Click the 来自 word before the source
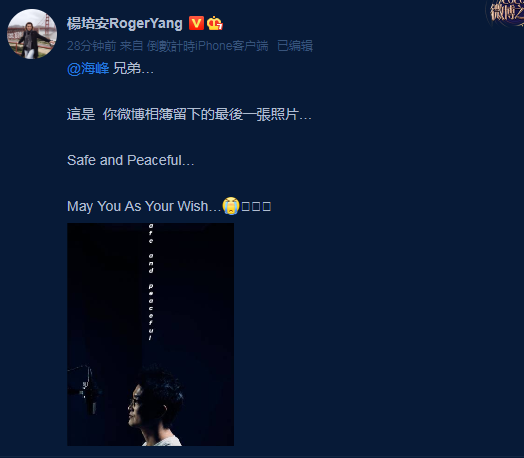Image resolution: width=524 pixels, height=458 pixels. (x=131, y=46)
